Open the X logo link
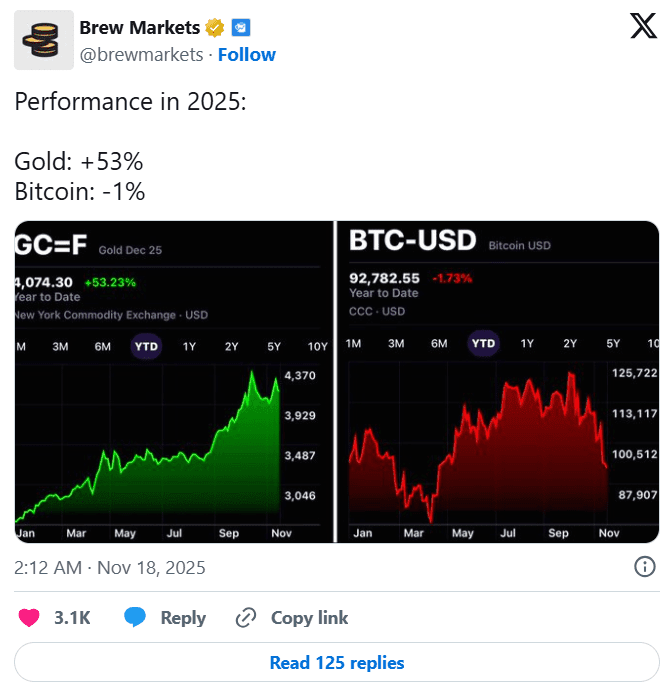Image resolution: width=670 pixels, height=697 pixels. [x=643, y=26]
